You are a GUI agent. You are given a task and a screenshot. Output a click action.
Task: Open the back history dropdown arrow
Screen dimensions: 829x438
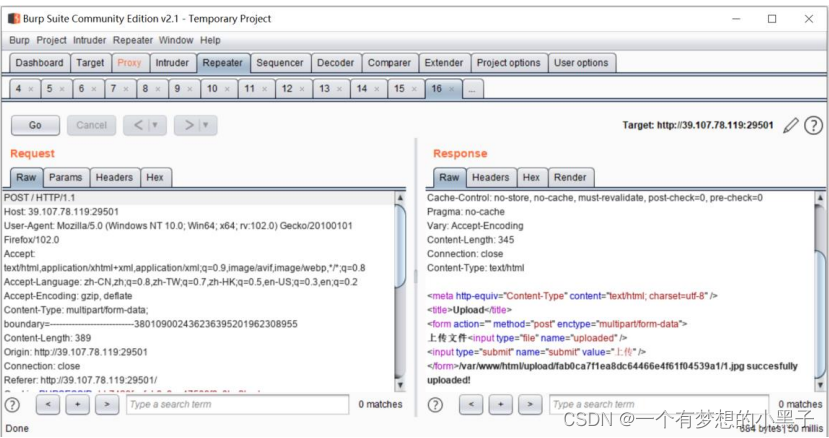[155, 125]
